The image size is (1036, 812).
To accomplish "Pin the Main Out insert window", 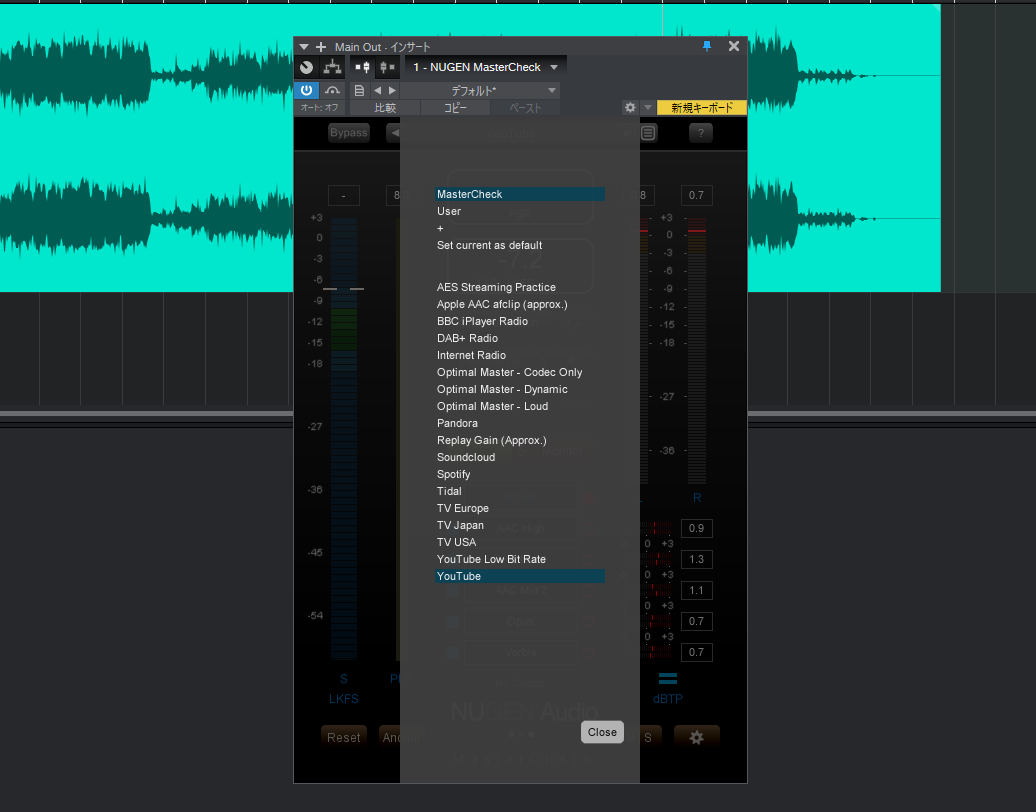I will [707, 46].
